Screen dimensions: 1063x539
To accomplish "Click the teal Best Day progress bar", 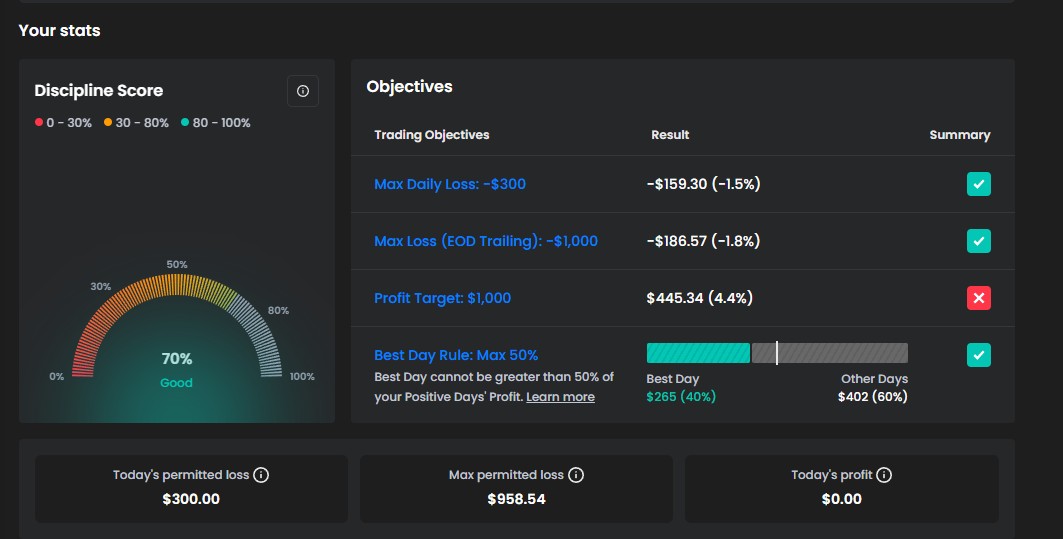I will pyautogui.click(x=698, y=353).
